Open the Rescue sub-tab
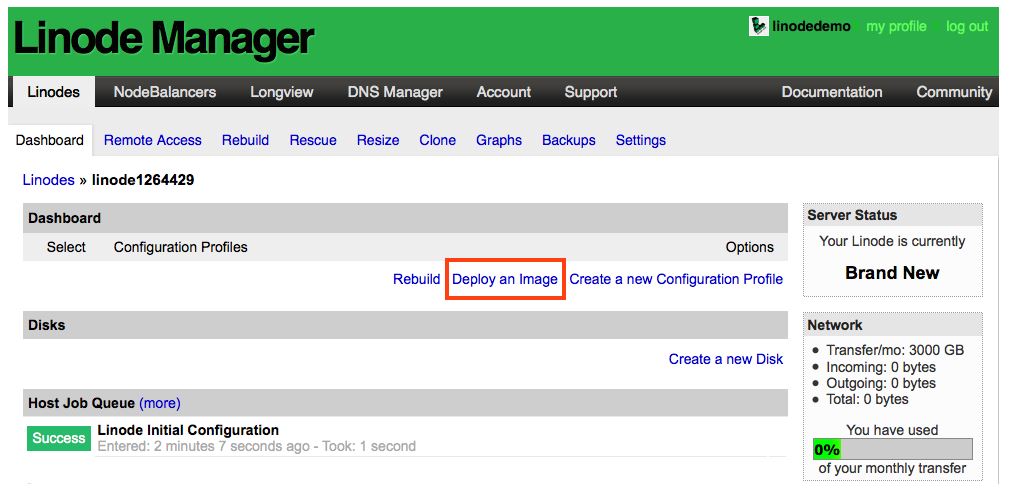The image size is (1016, 504). tap(313, 140)
